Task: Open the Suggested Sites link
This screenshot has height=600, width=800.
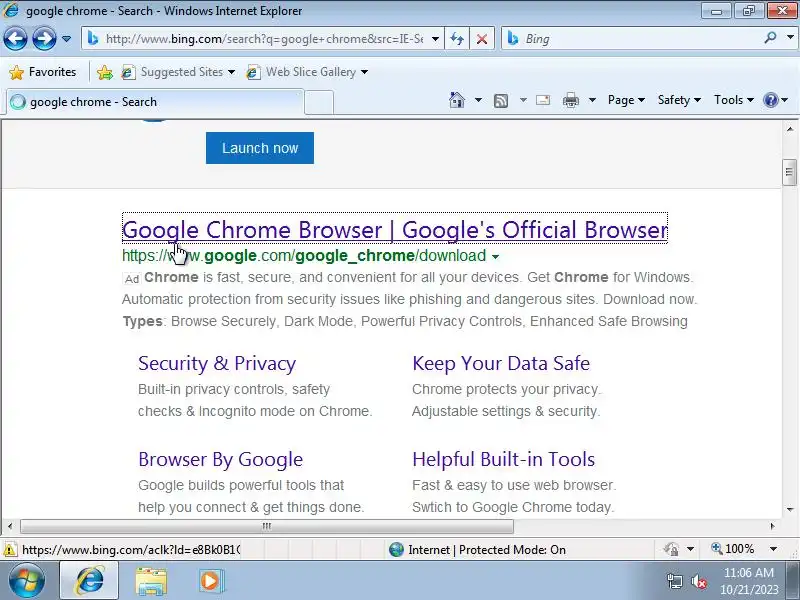Action: (178, 72)
